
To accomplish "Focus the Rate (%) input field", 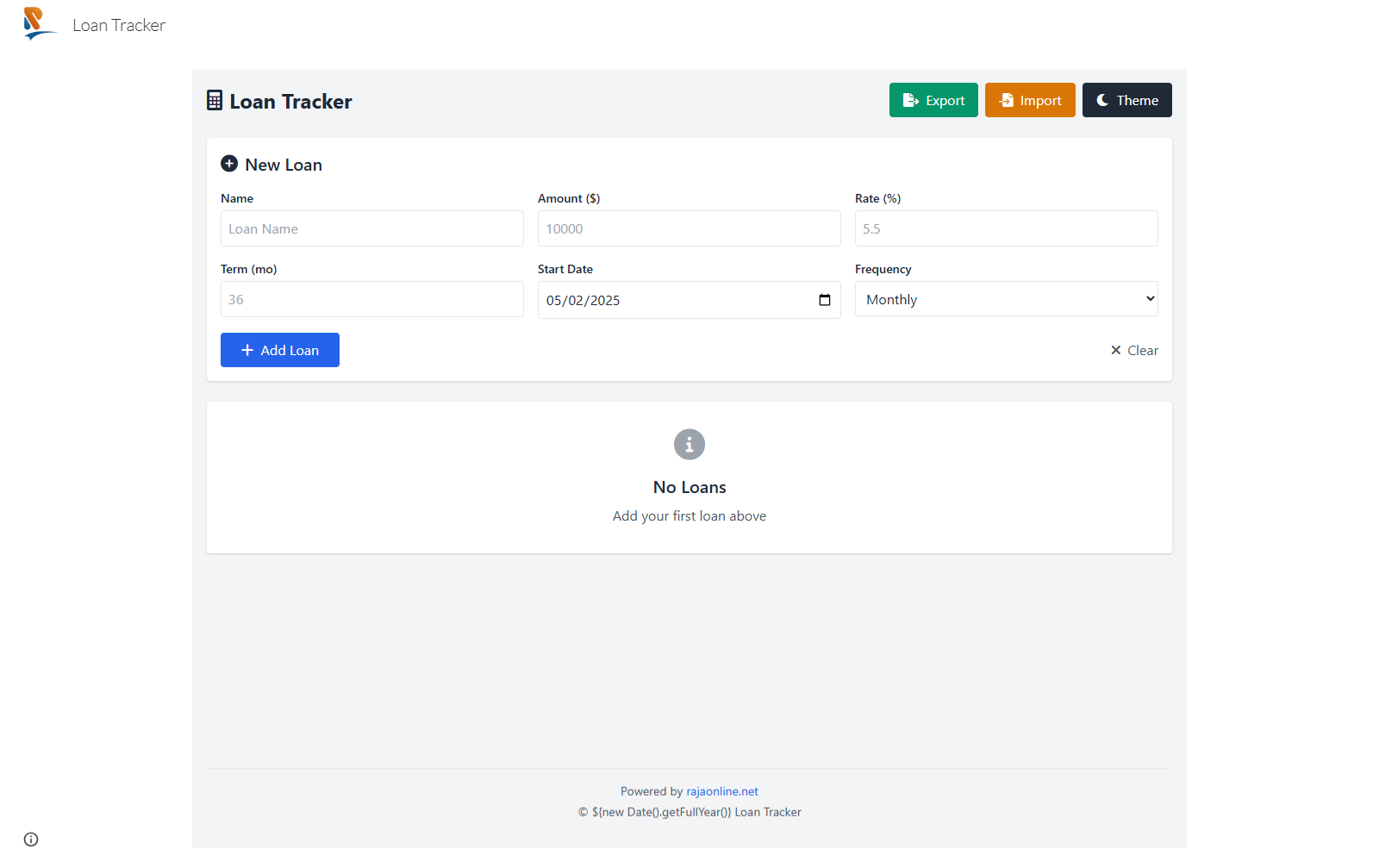I will pyautogui.click(x=1007, y=228).
